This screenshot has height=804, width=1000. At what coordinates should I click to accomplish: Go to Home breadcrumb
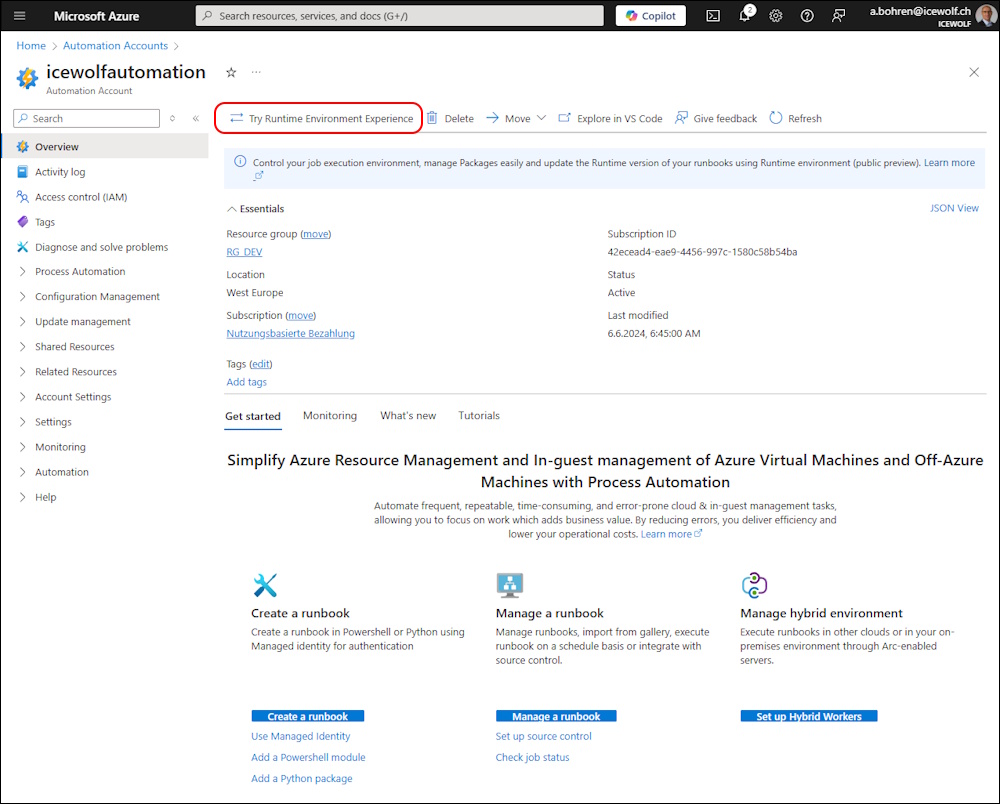(x=31, y=46)
